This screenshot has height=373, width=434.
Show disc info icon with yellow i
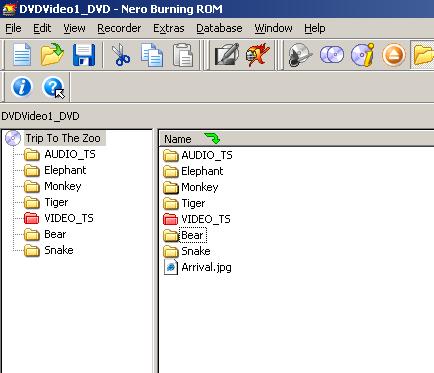(x=363, y=55)
